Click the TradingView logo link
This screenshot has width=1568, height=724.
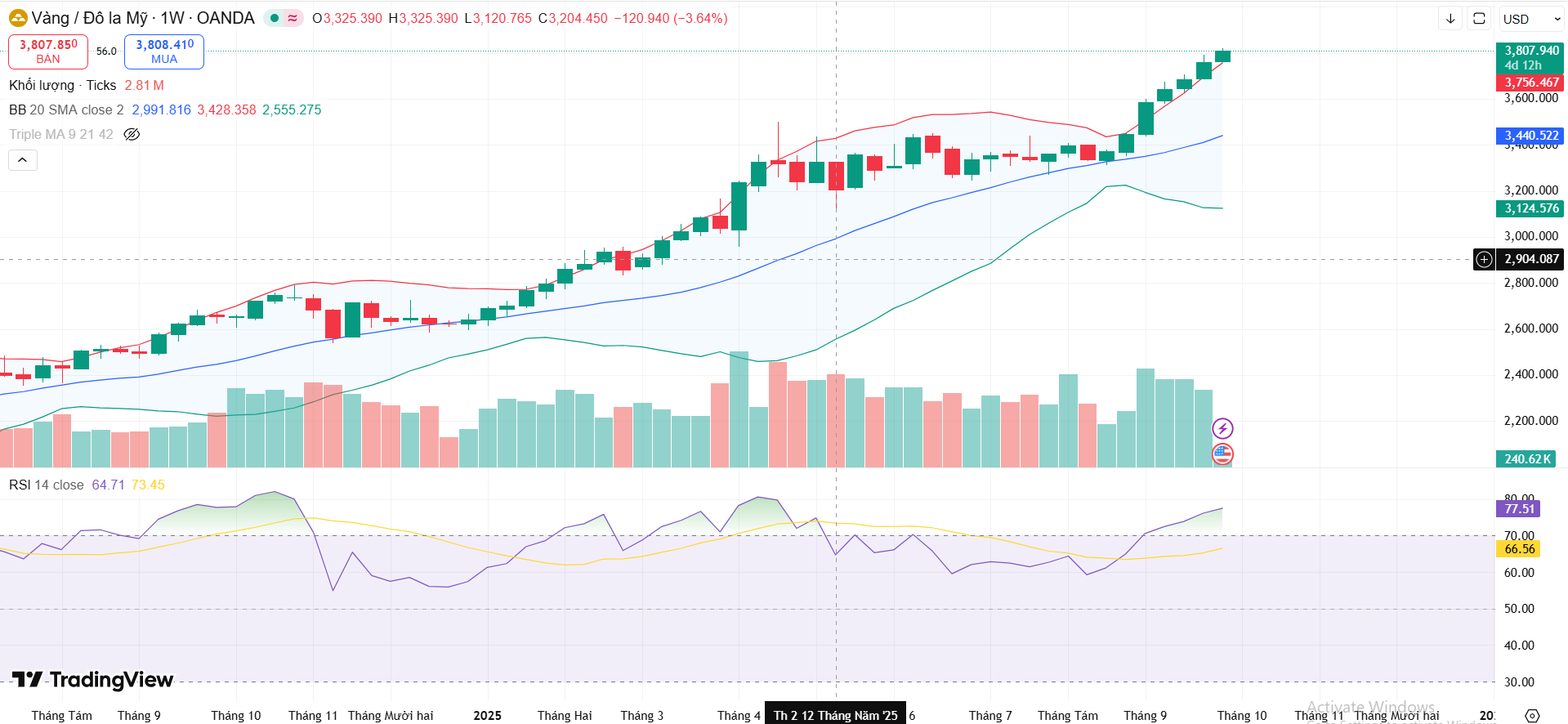93,680
